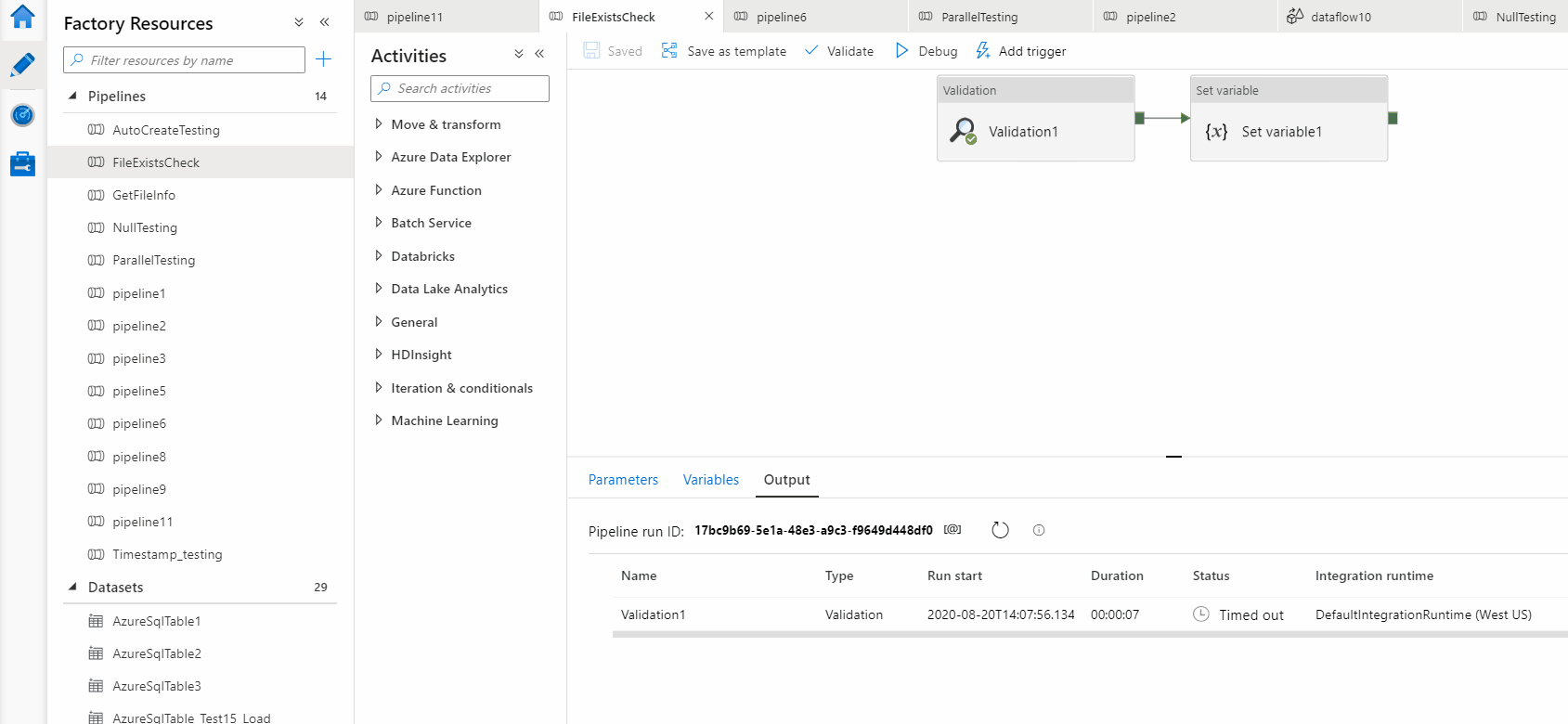Click the green output connector on Validation1
Screen dimensions: 1568x724
[1140, 118]
